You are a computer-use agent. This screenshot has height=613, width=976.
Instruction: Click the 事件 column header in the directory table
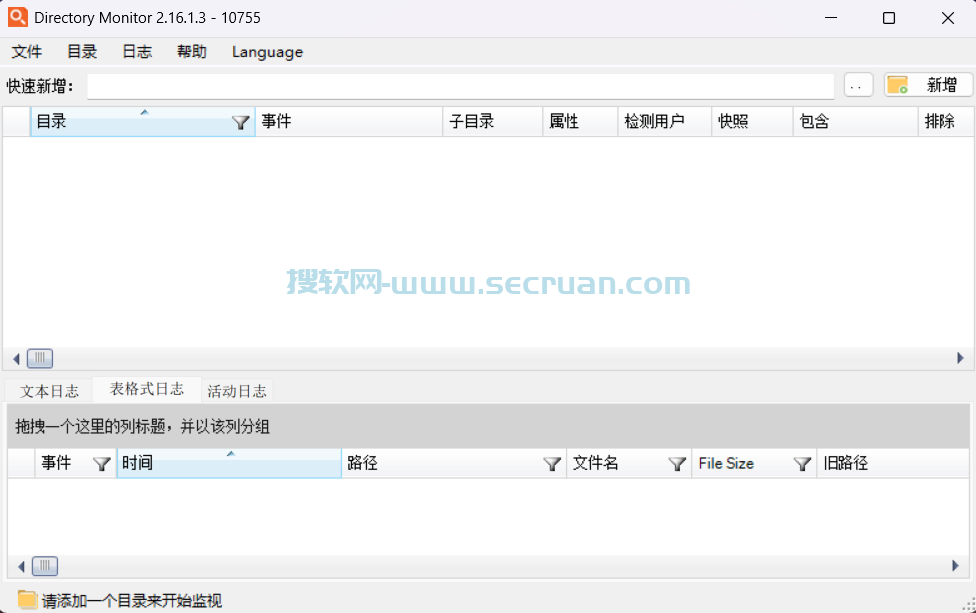(349, 121)
